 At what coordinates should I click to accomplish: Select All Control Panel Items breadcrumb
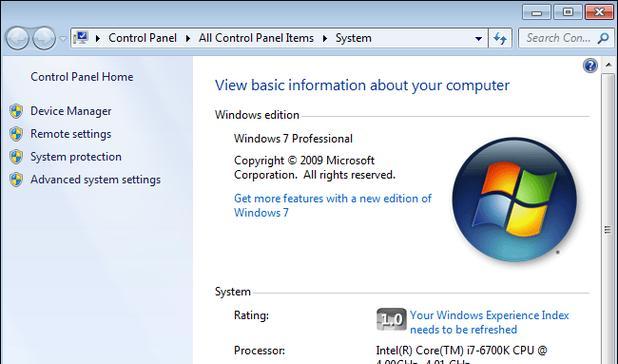256,38
